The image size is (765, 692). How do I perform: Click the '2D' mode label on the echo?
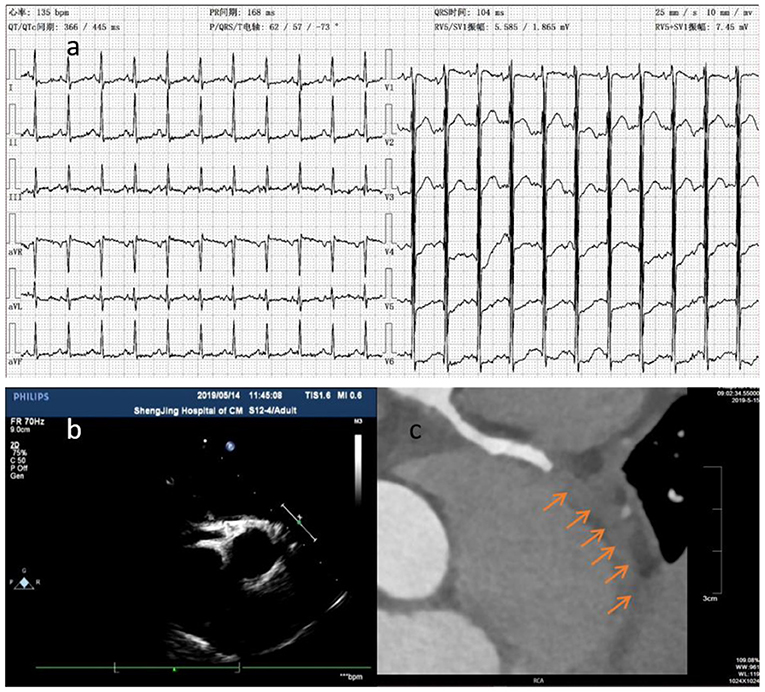pyautogui.click(x=15, y=446)
